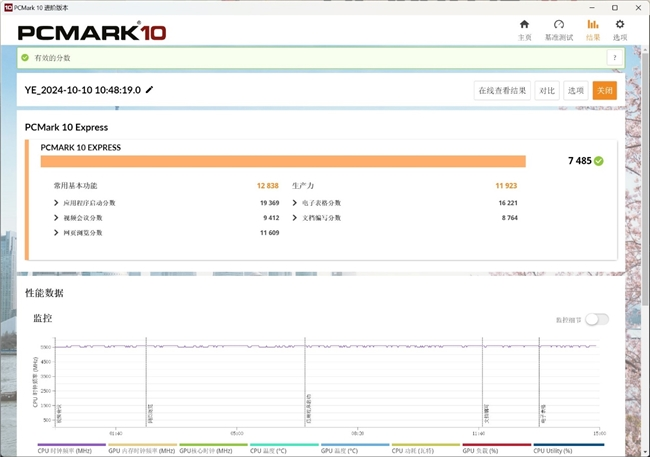Click the question mark help button
This screenshot has width=650, height=457.
[613, 58]
